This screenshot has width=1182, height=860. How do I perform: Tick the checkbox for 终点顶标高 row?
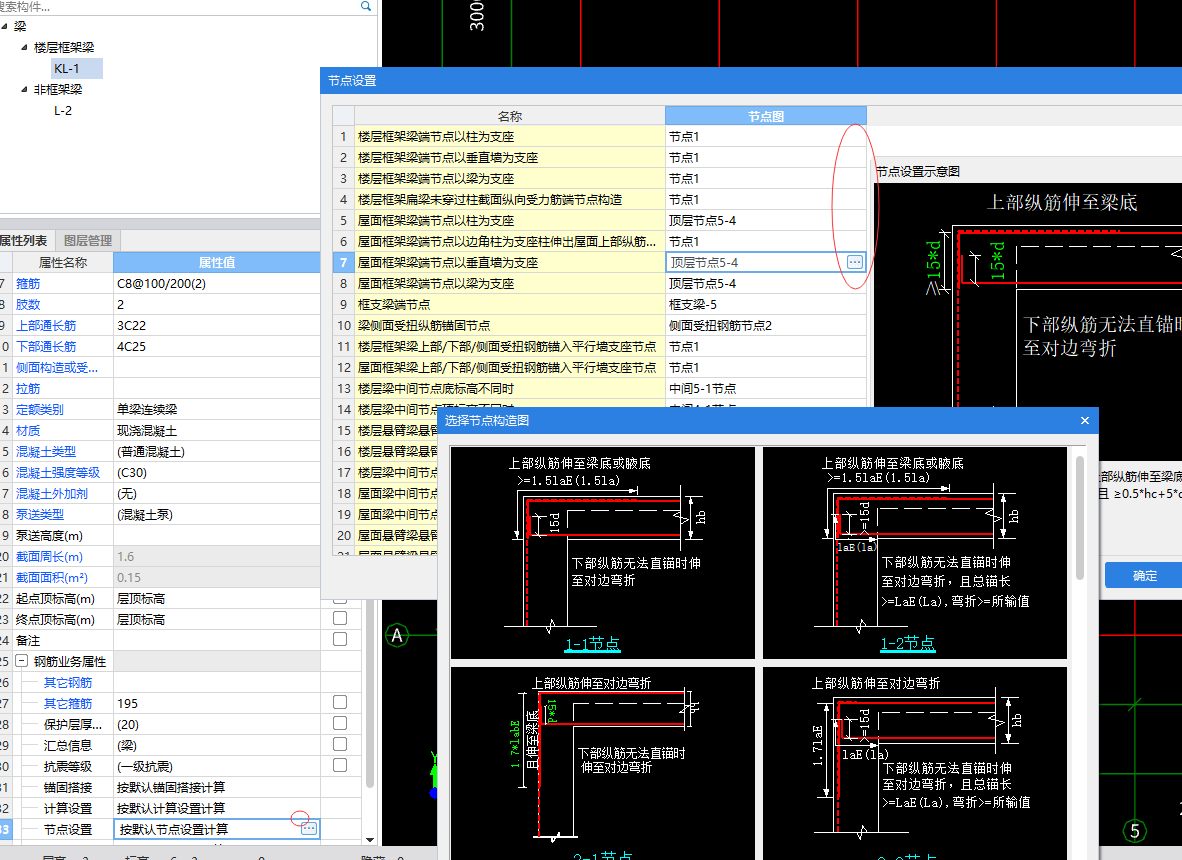tap(340, 619)
